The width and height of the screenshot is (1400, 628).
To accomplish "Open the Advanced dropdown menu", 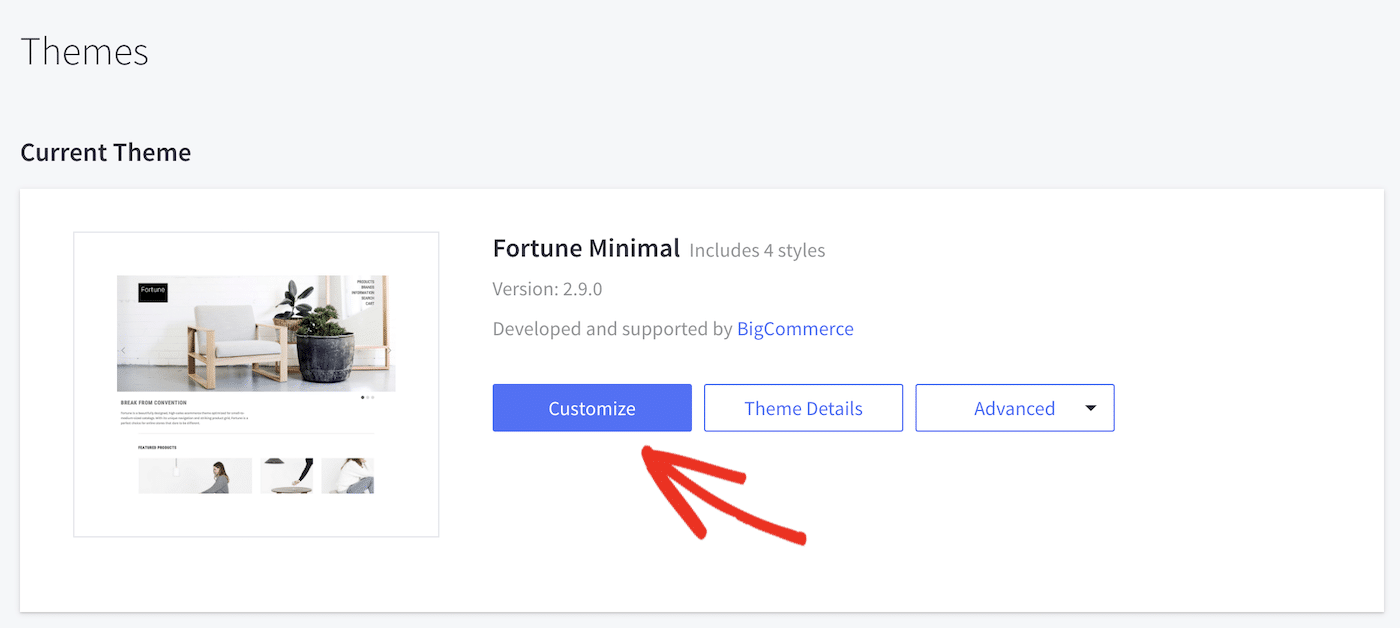I will pyautogui.click(x=1014, y=408).
